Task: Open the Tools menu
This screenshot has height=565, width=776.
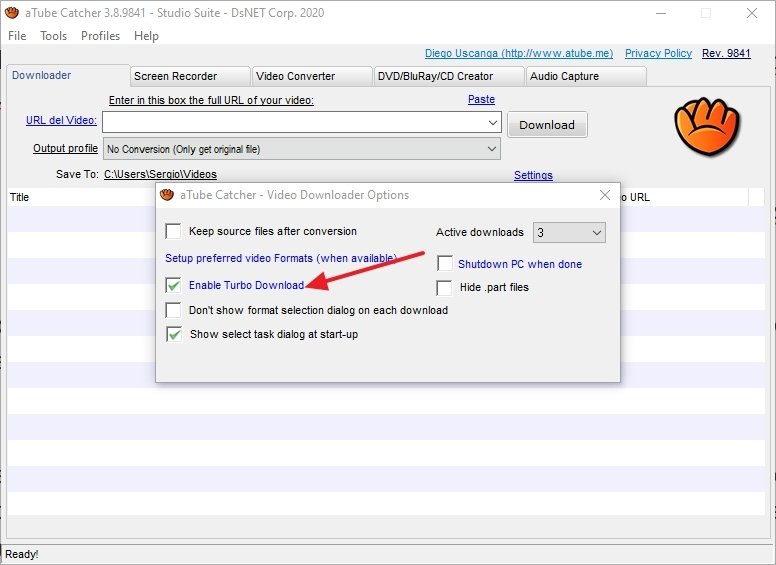Action: click(x=53, y=36)
